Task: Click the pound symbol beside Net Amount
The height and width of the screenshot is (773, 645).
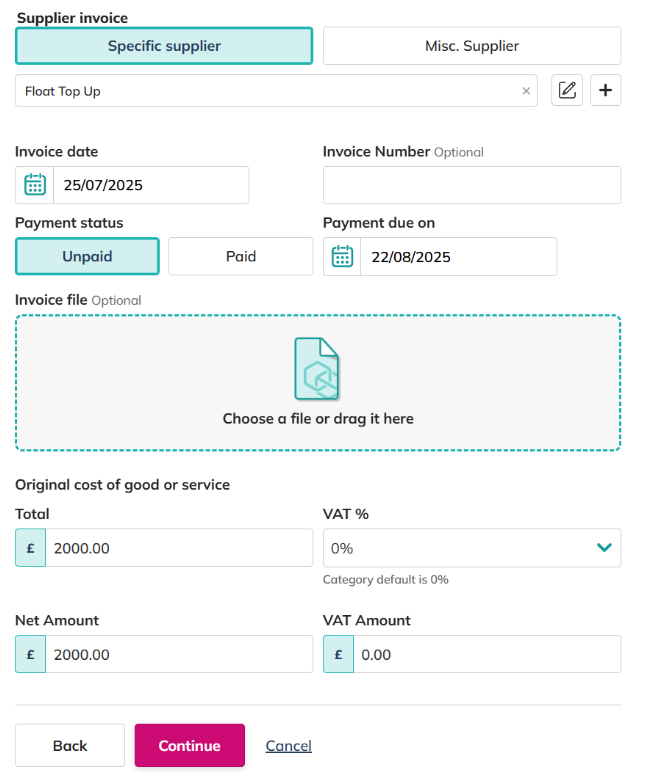Action: tap(31, 654)
